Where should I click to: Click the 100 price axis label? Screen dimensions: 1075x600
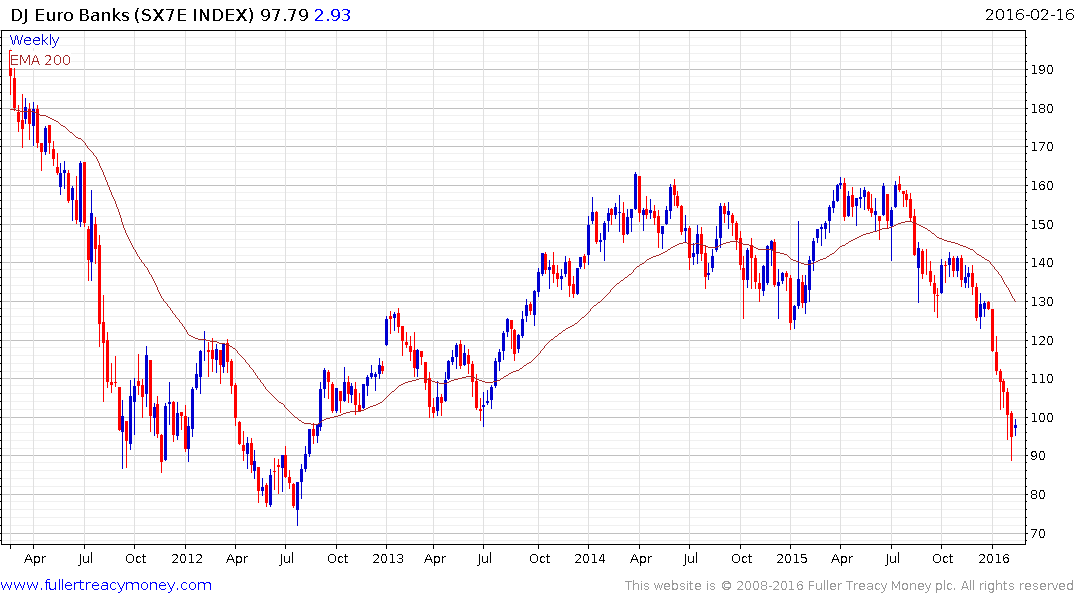click(1042, 418)
